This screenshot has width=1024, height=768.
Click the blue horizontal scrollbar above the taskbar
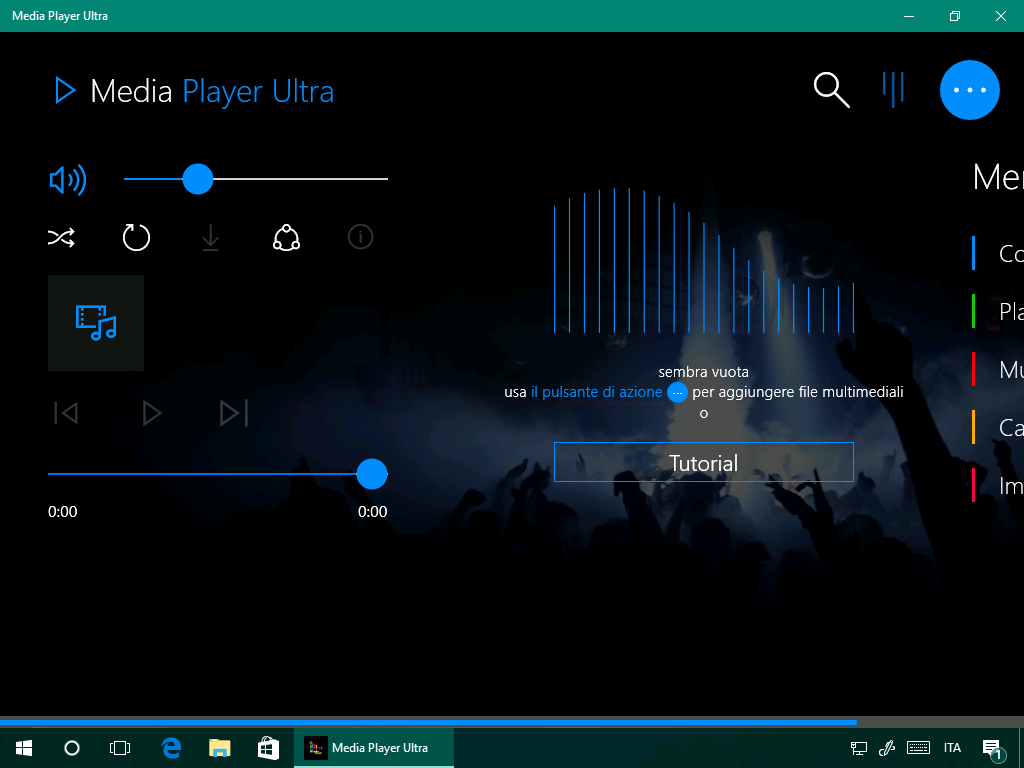(x=428, y=722)
